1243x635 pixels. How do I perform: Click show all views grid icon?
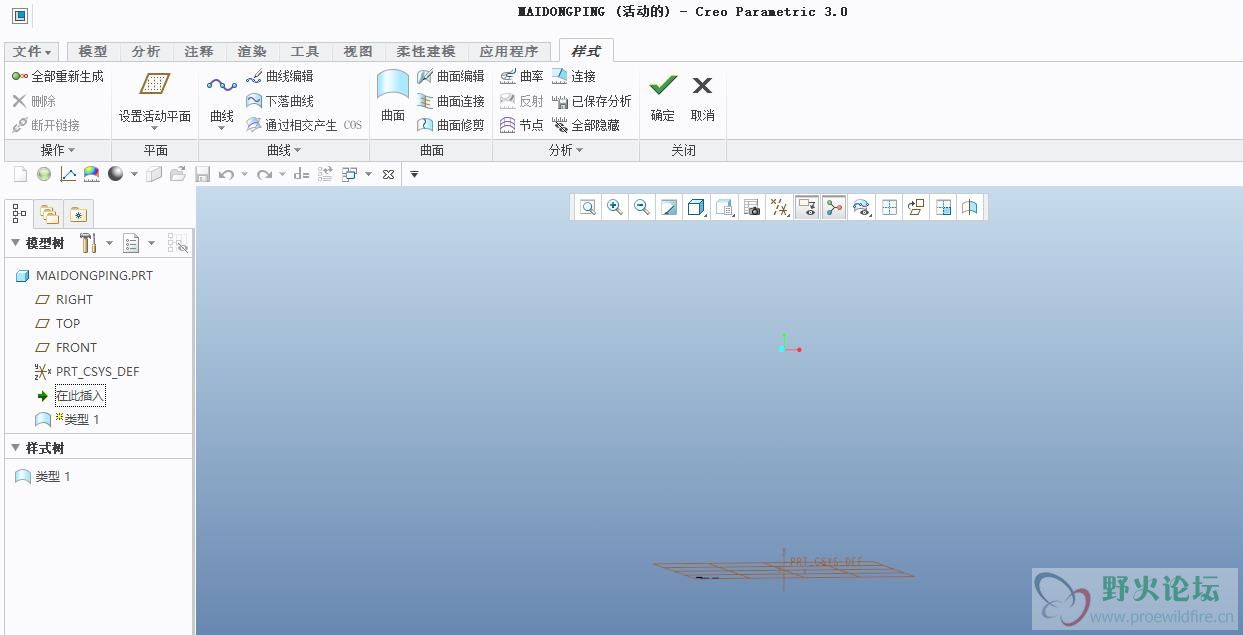(x=889, y=207)
